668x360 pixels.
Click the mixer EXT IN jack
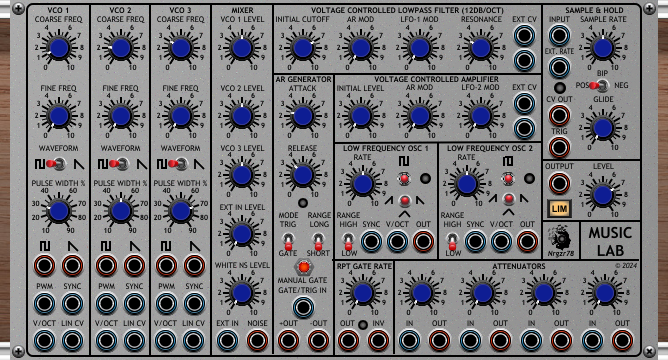[x=227, y=341]
